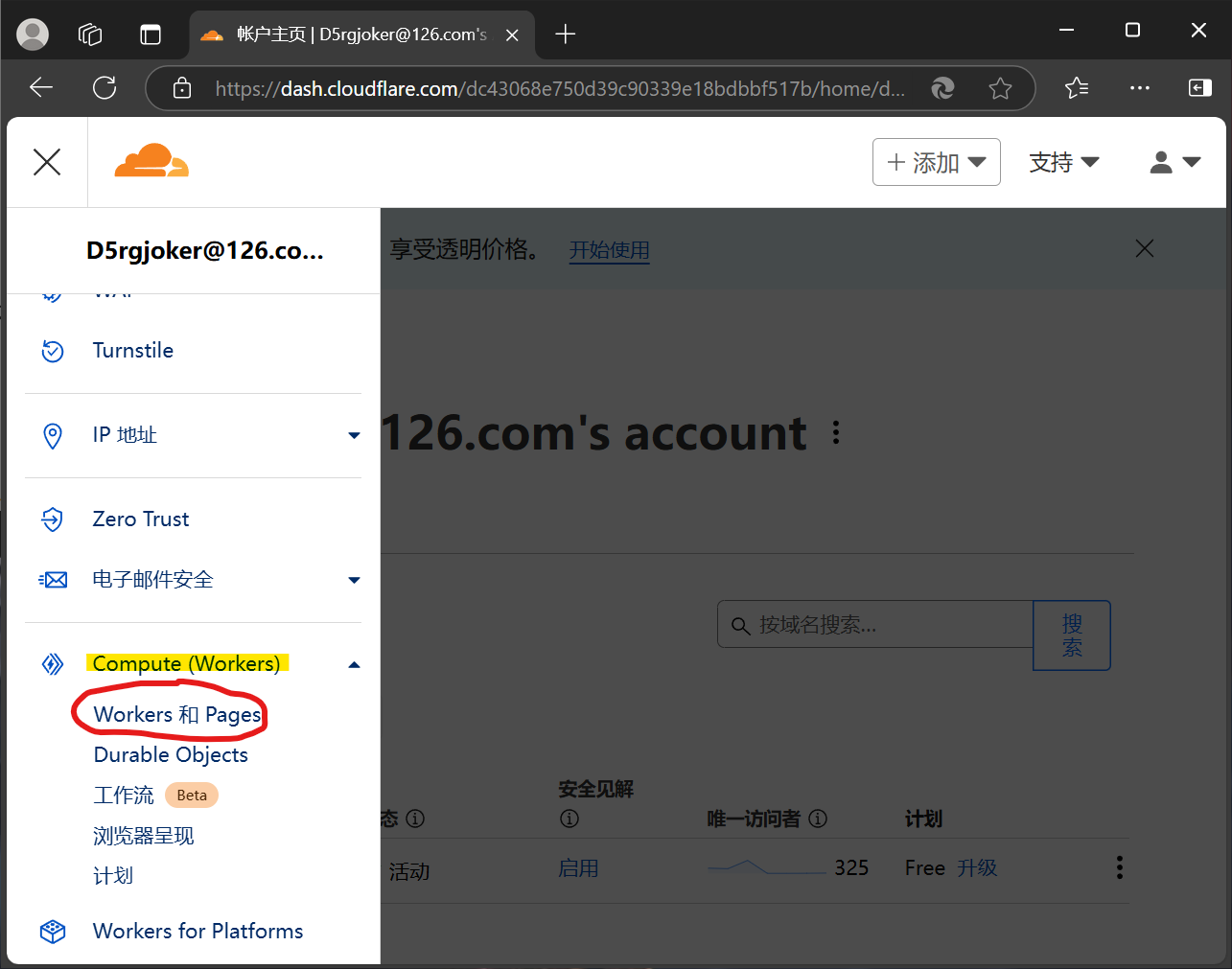Click the 电子邮件安全 envelope icon

tap(53, 580)
